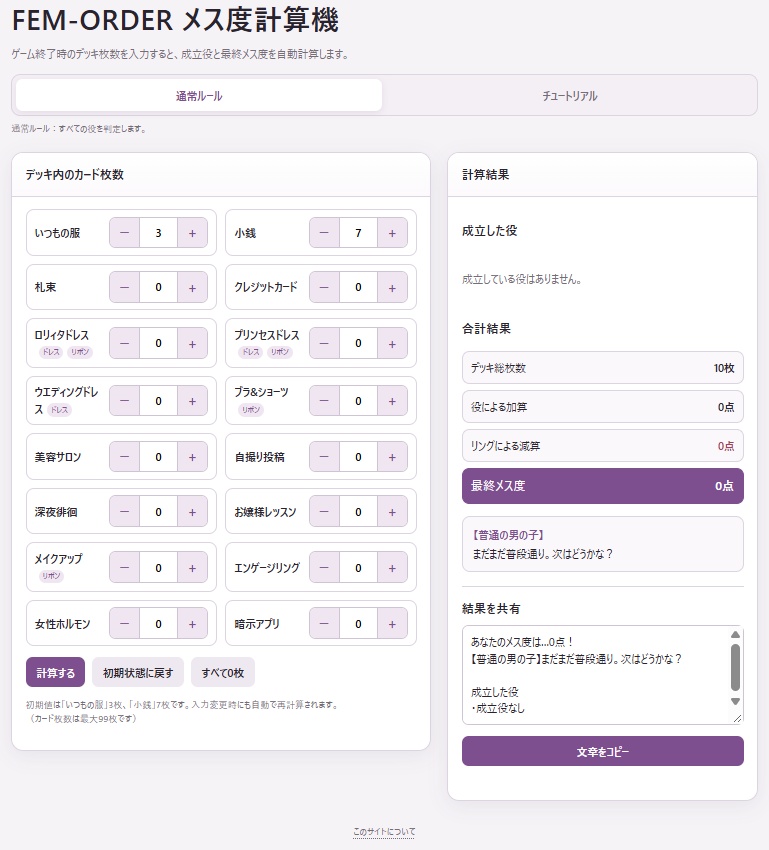Click the 札束 count input

point(158,287)
